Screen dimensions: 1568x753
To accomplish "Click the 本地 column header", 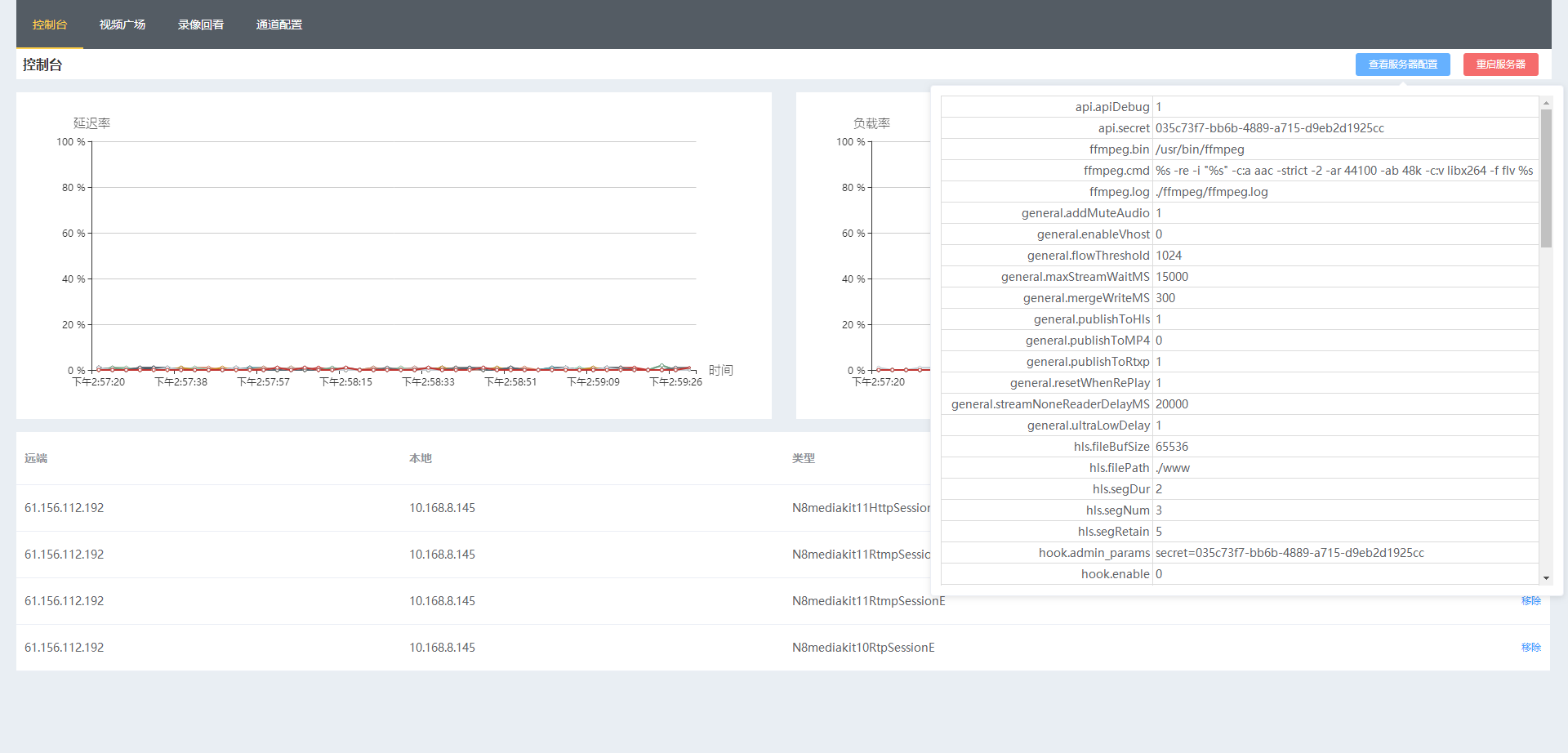I will tap(421, 458).
